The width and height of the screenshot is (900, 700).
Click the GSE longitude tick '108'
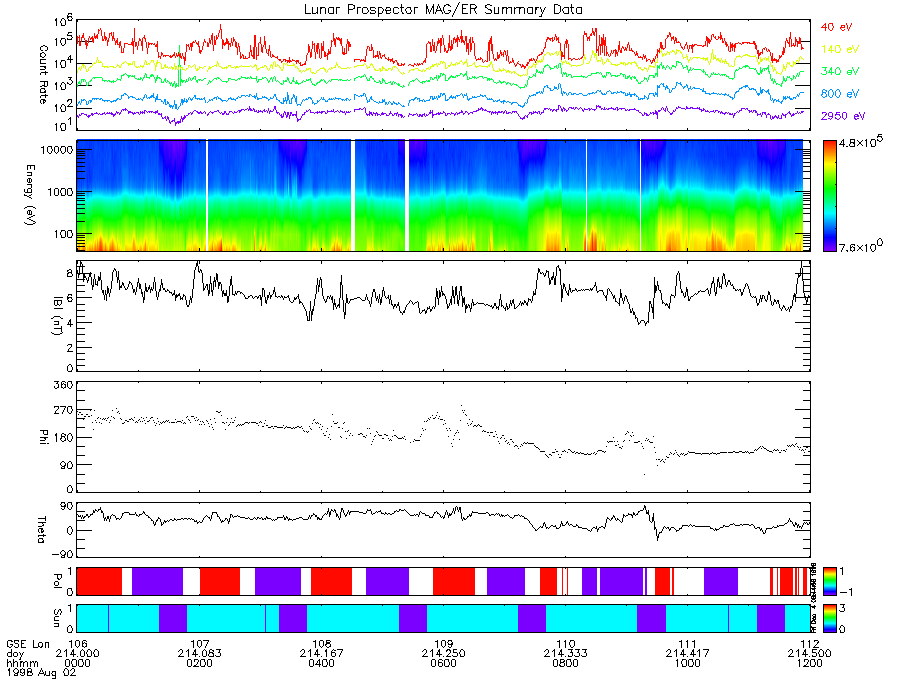321,644
